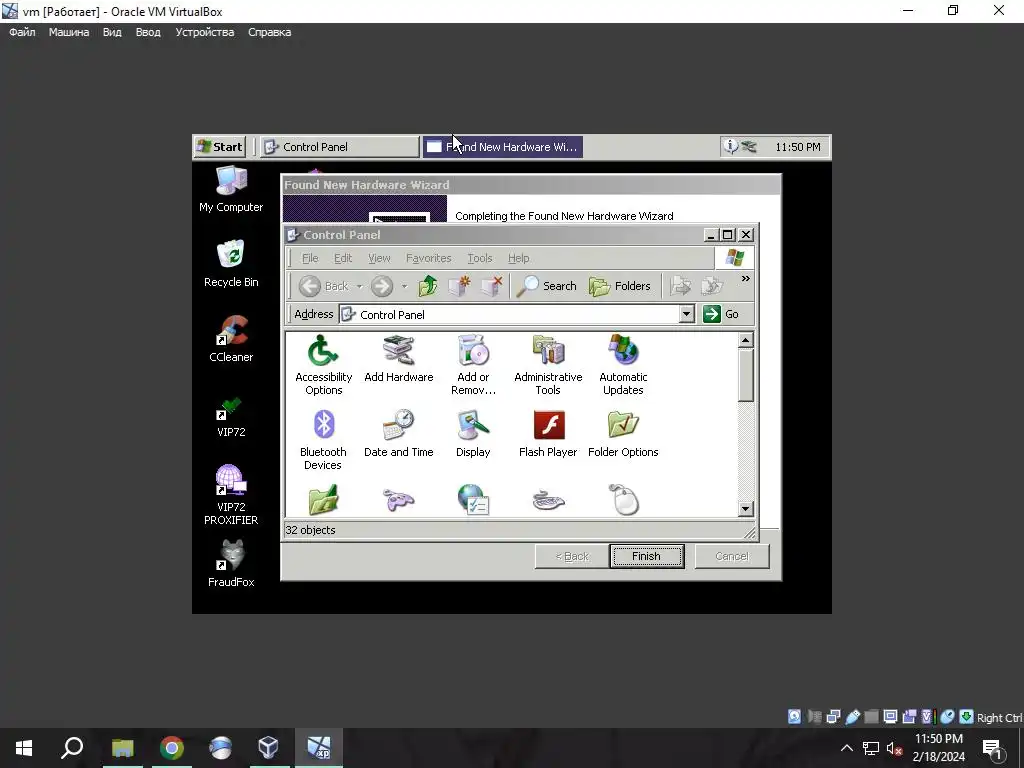Expand the Back history dropdown arrow

[359, 287]
